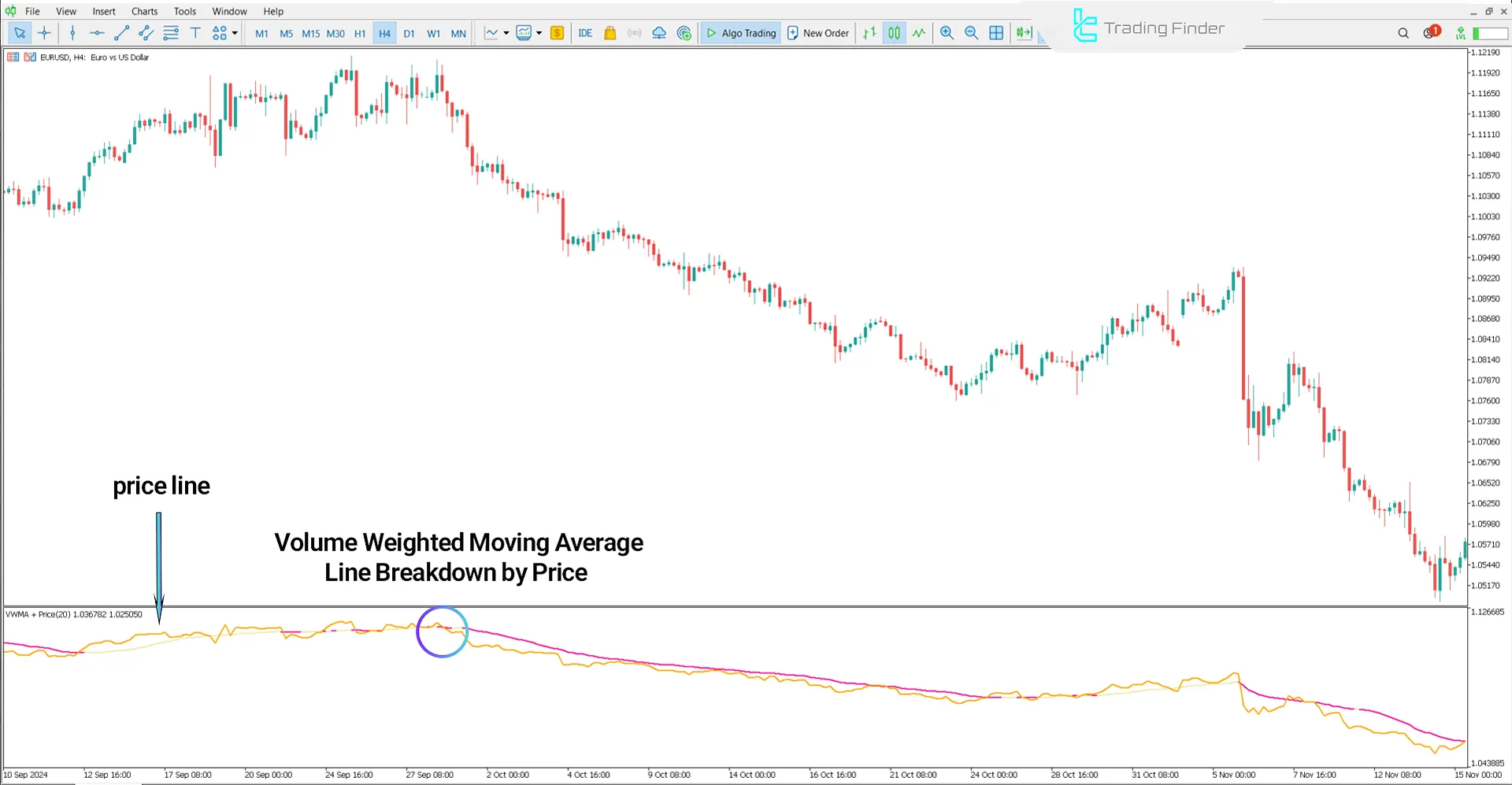1512x785 pixels.
Task: Select the Trendline drawing tool
Action: [x=121, y=33]
